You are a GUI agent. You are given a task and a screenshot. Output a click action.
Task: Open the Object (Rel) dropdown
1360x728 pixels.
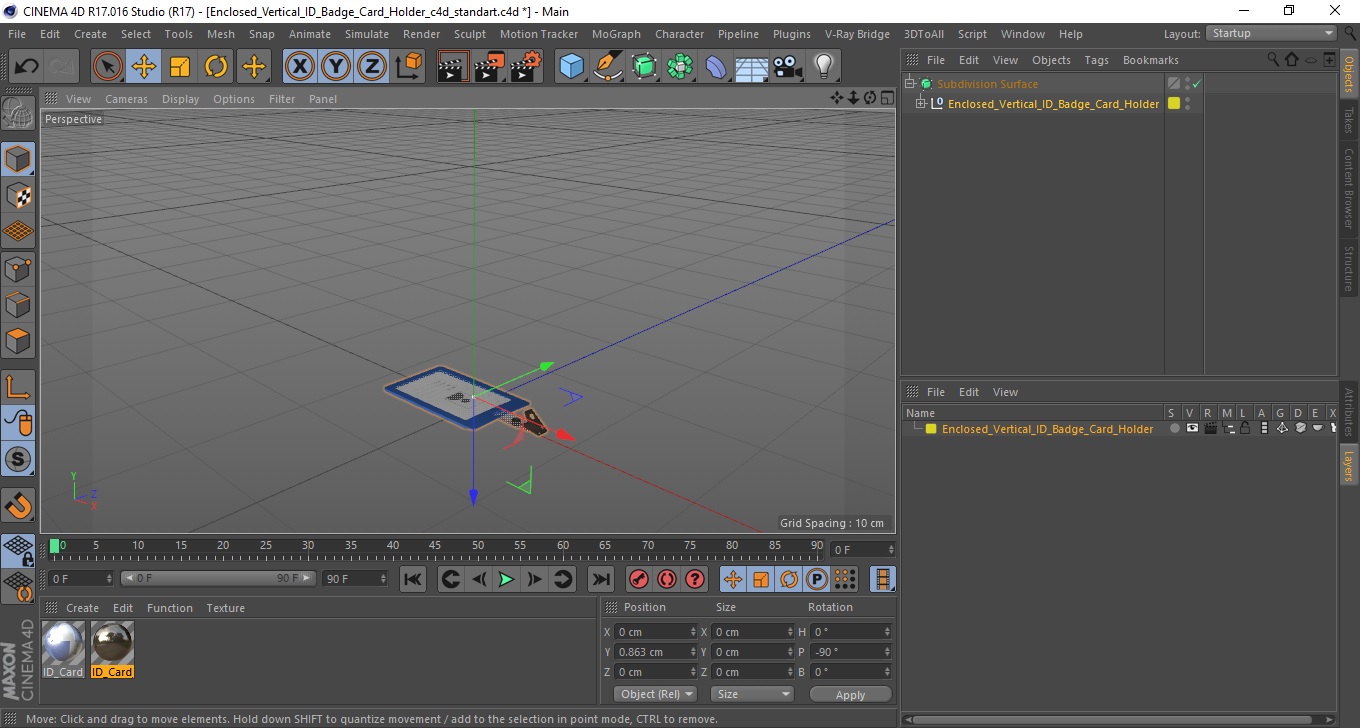point(655,694)
